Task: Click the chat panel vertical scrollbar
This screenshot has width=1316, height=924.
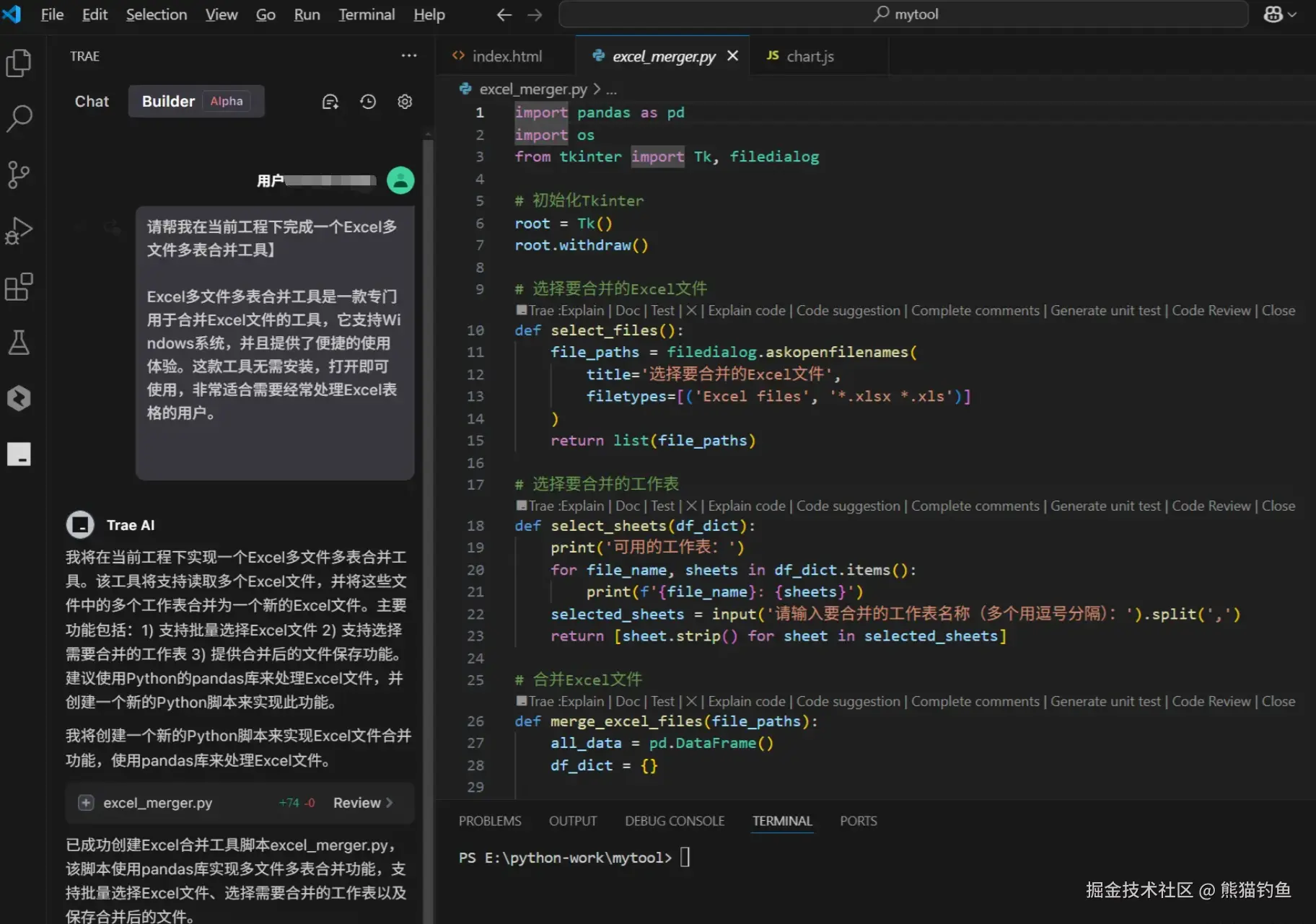Action: click(x=428, y=505)
